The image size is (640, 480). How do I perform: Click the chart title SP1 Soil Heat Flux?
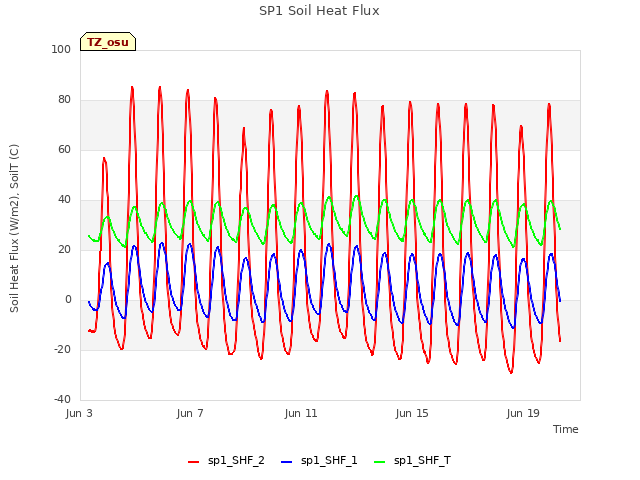click(x=319, y=11)
